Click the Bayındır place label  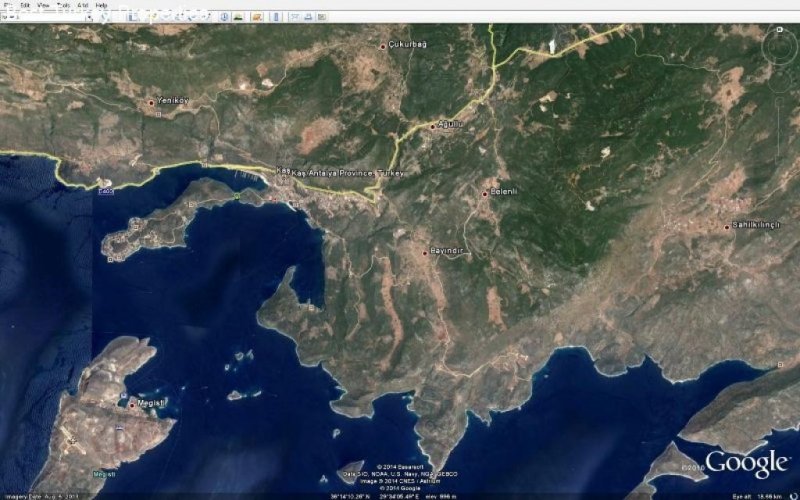(x=446, y=251)
